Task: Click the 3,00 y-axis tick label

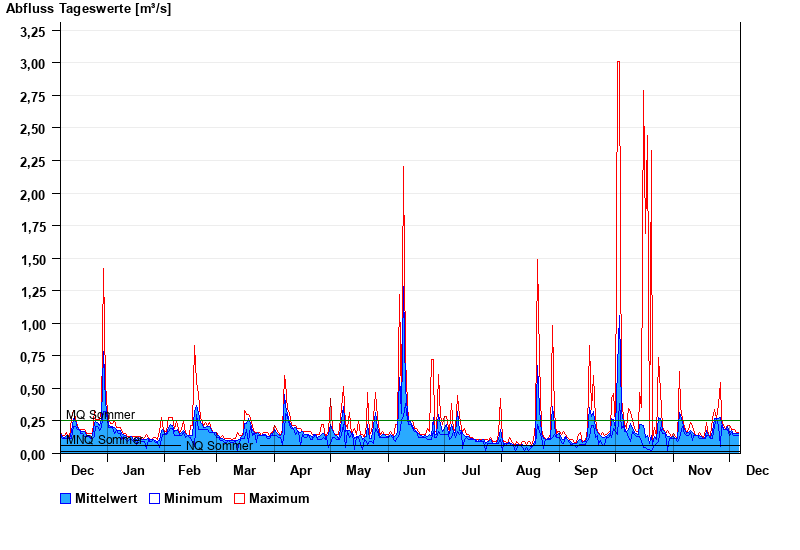Action: [32, 63]
